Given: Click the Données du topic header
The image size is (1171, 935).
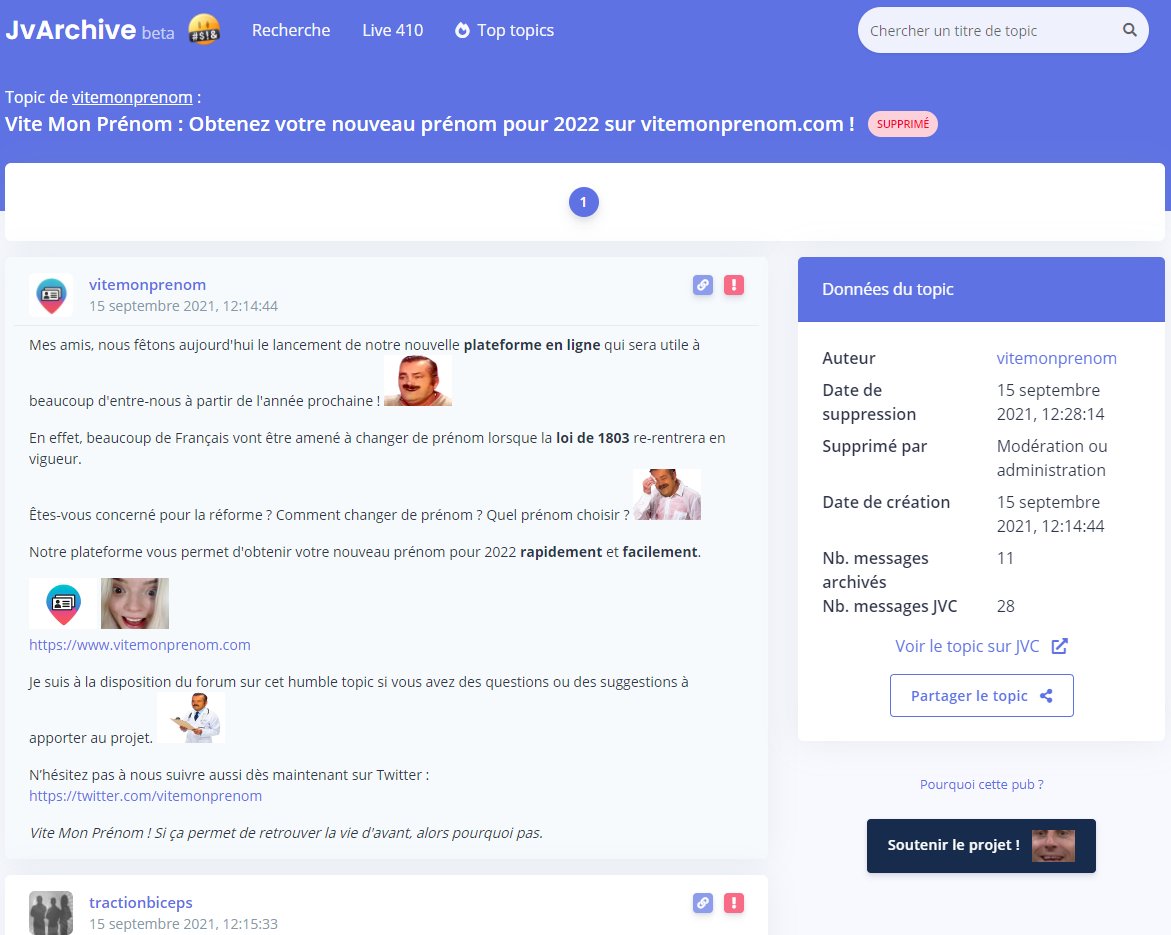Looking at the screenshot, I should [981, 290].
